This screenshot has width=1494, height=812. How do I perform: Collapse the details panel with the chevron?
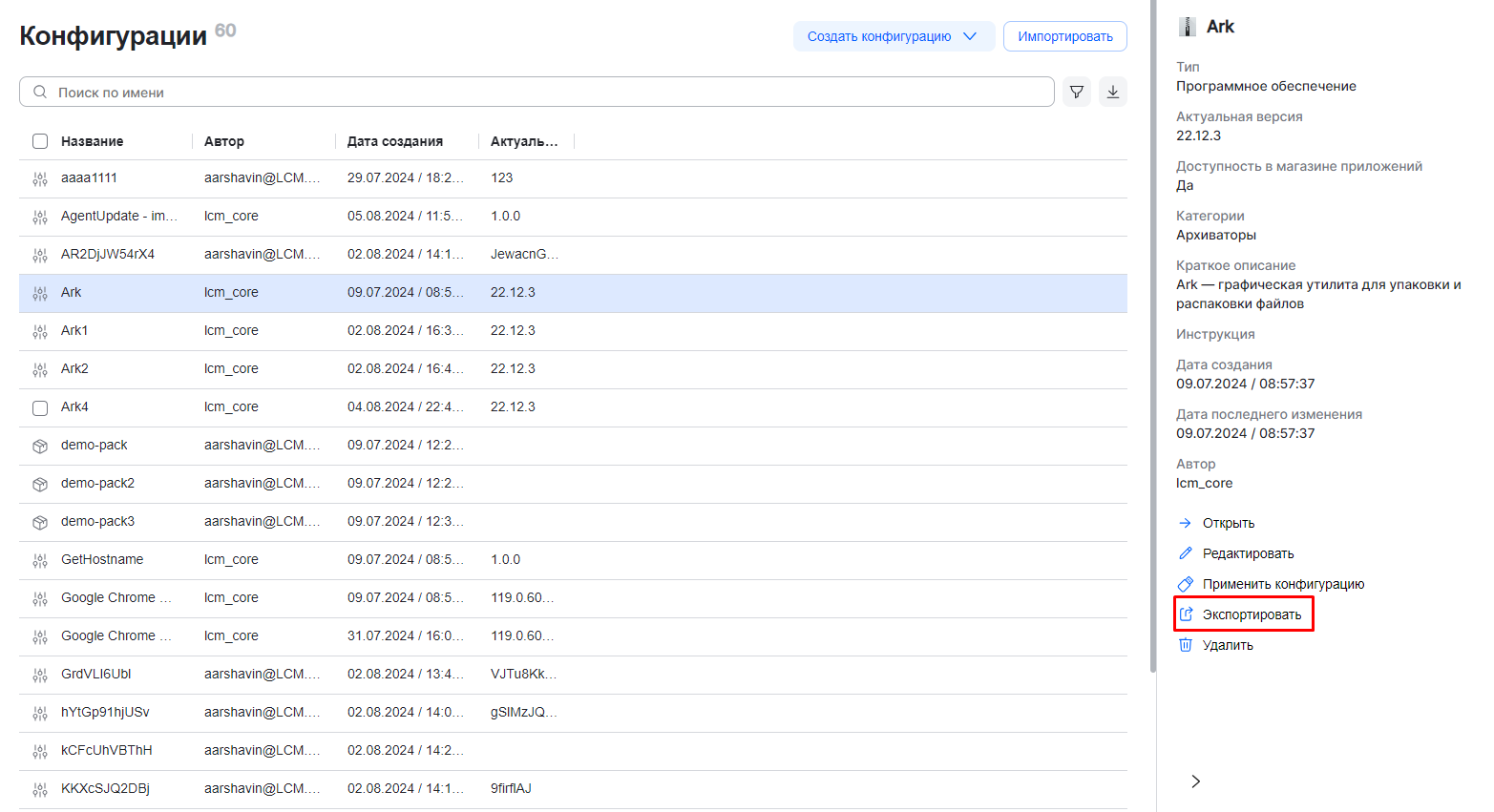[1195, 781]
